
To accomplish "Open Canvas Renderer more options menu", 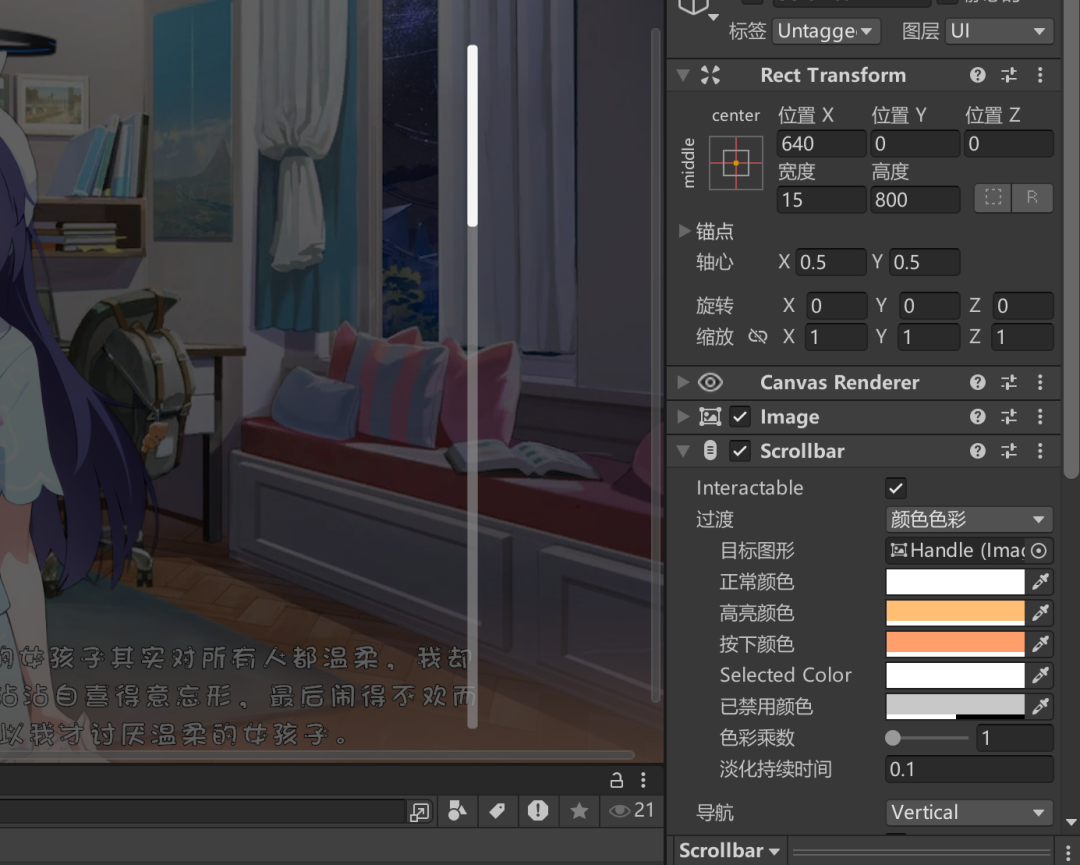I will (x=1040, y=382).
